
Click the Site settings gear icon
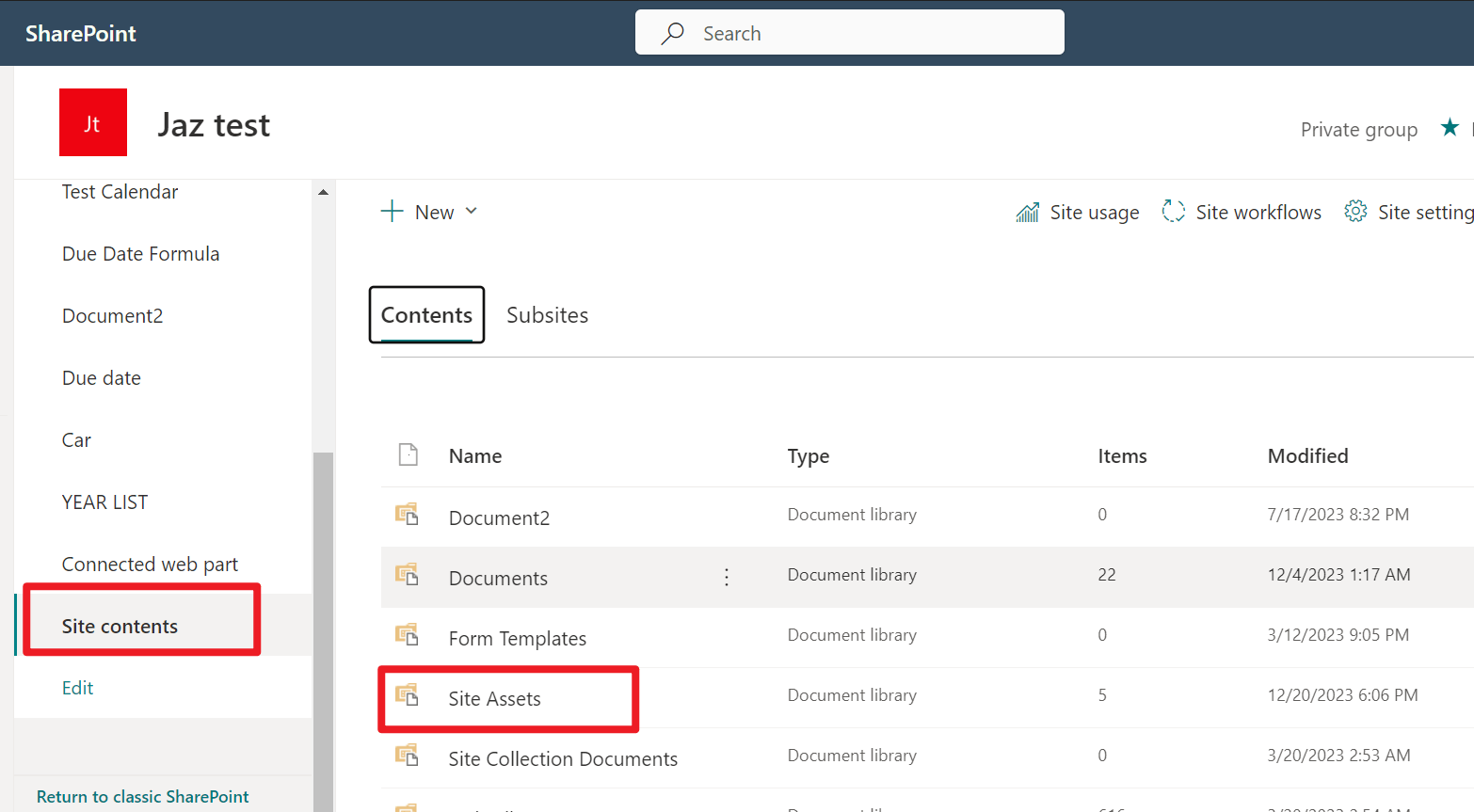click(1355, 212)
